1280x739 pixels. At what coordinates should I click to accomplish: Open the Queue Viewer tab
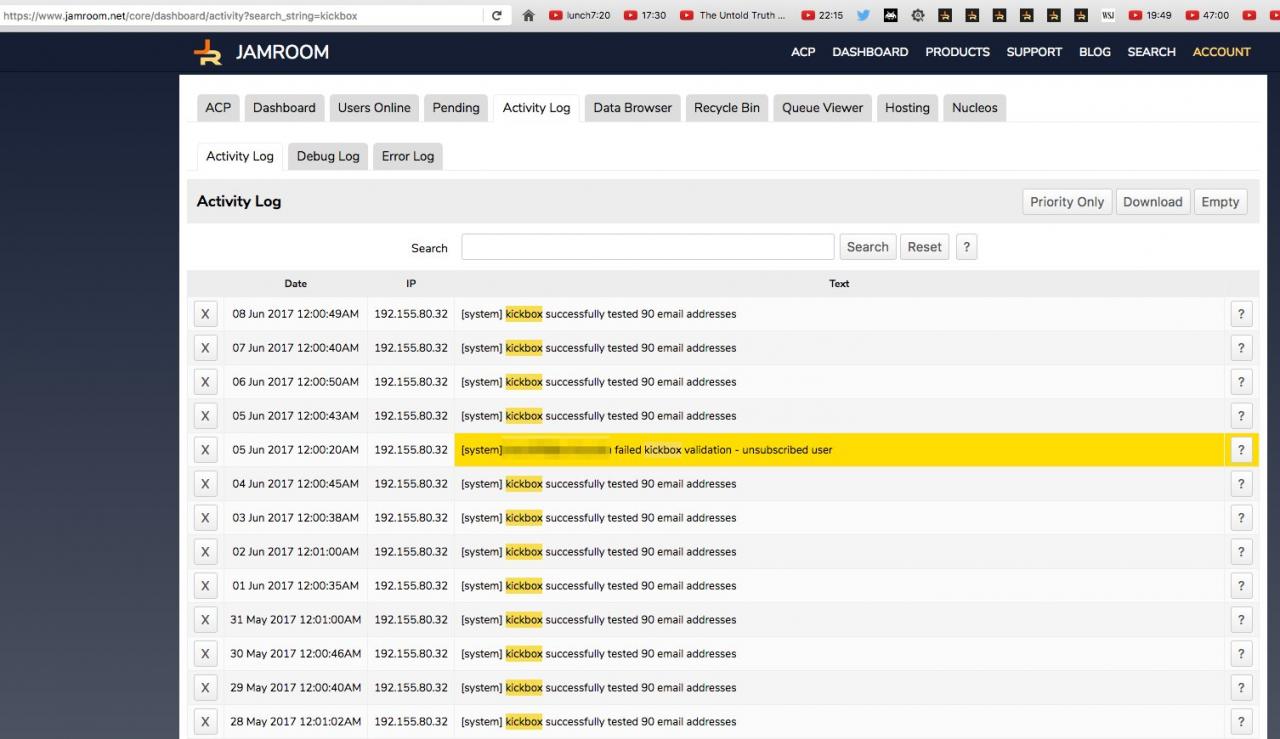[822, 108]
